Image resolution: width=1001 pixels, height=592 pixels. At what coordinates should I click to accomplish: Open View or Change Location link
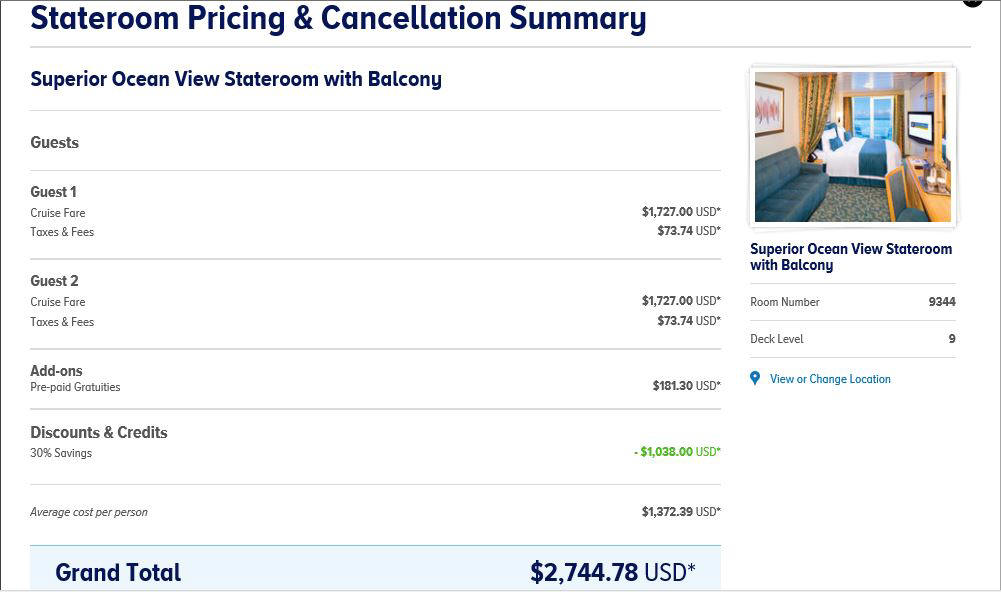(830, 379)
